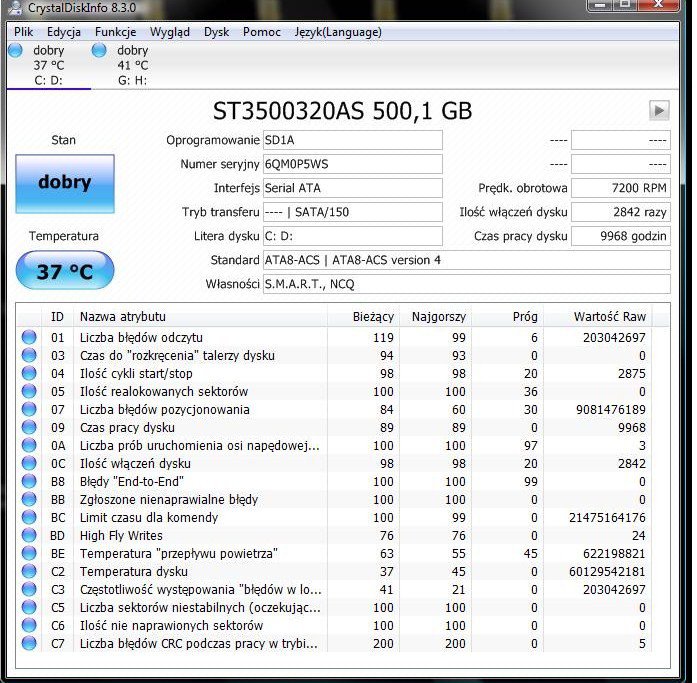Open the Plik menu
Screen dimensions: 697x683
[x=23, y=32]
